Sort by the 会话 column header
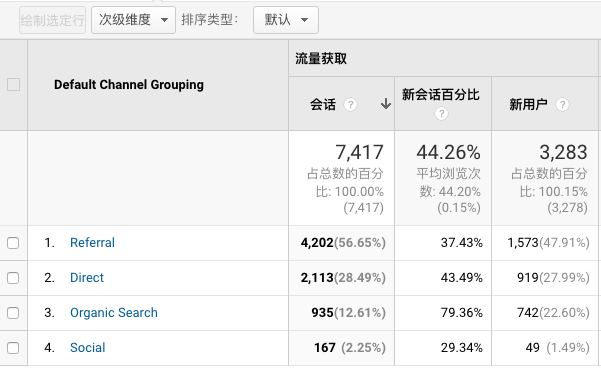 (323, 104)
